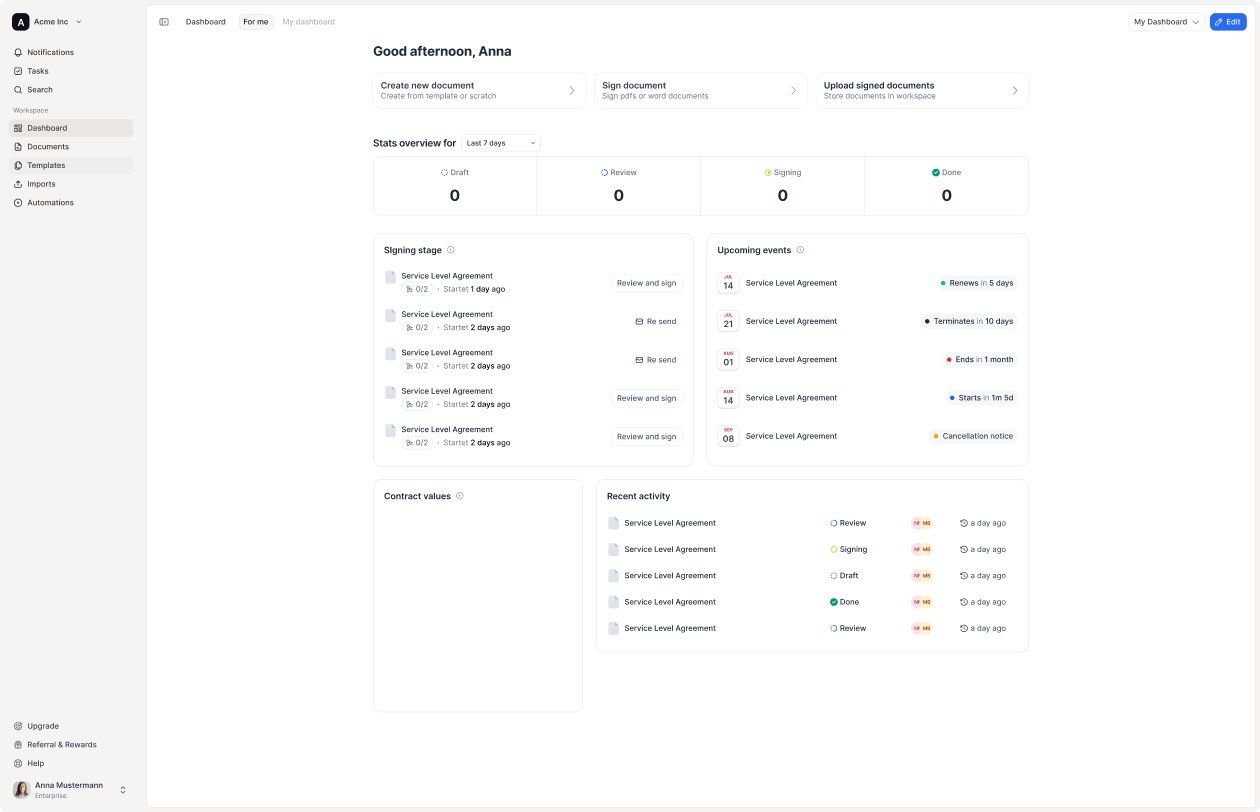
Task: Toggle the sidebar collapse icon
Action: [x=164, y=22]
